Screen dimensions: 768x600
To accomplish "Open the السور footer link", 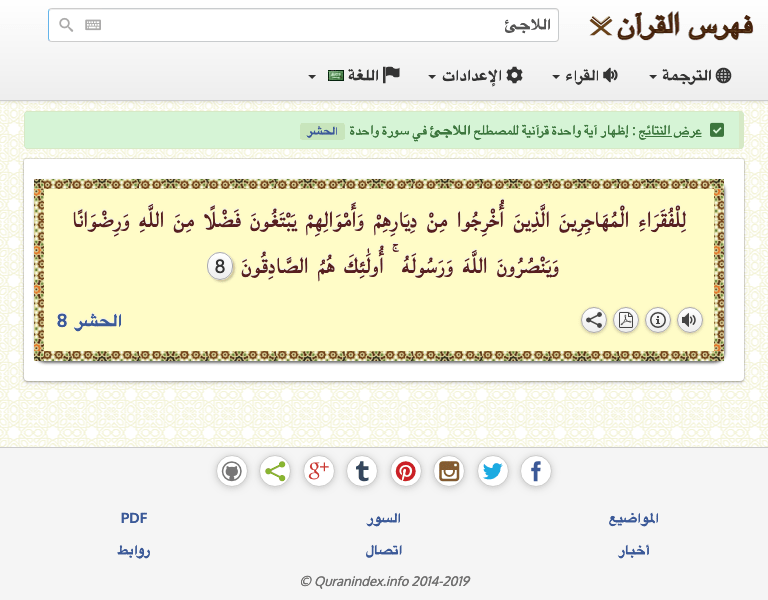I will [x=384, y=518].
